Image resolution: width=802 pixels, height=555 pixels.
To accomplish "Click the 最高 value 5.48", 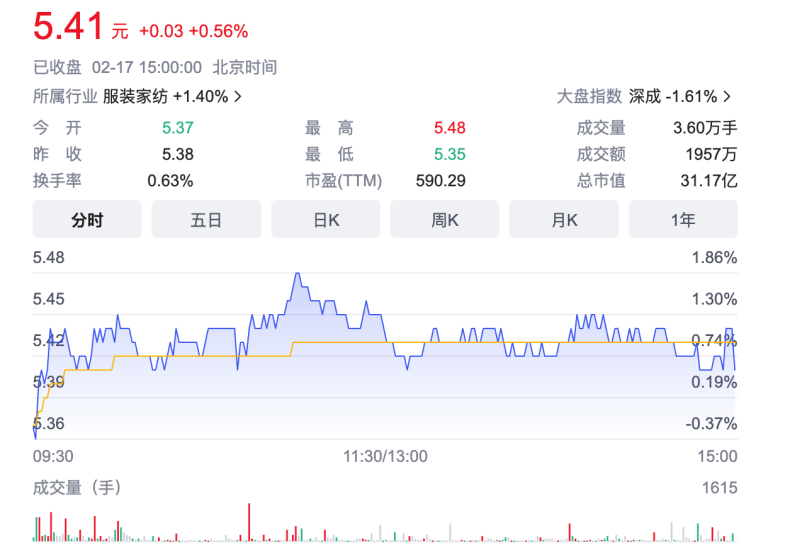I will tap(449, 128).
